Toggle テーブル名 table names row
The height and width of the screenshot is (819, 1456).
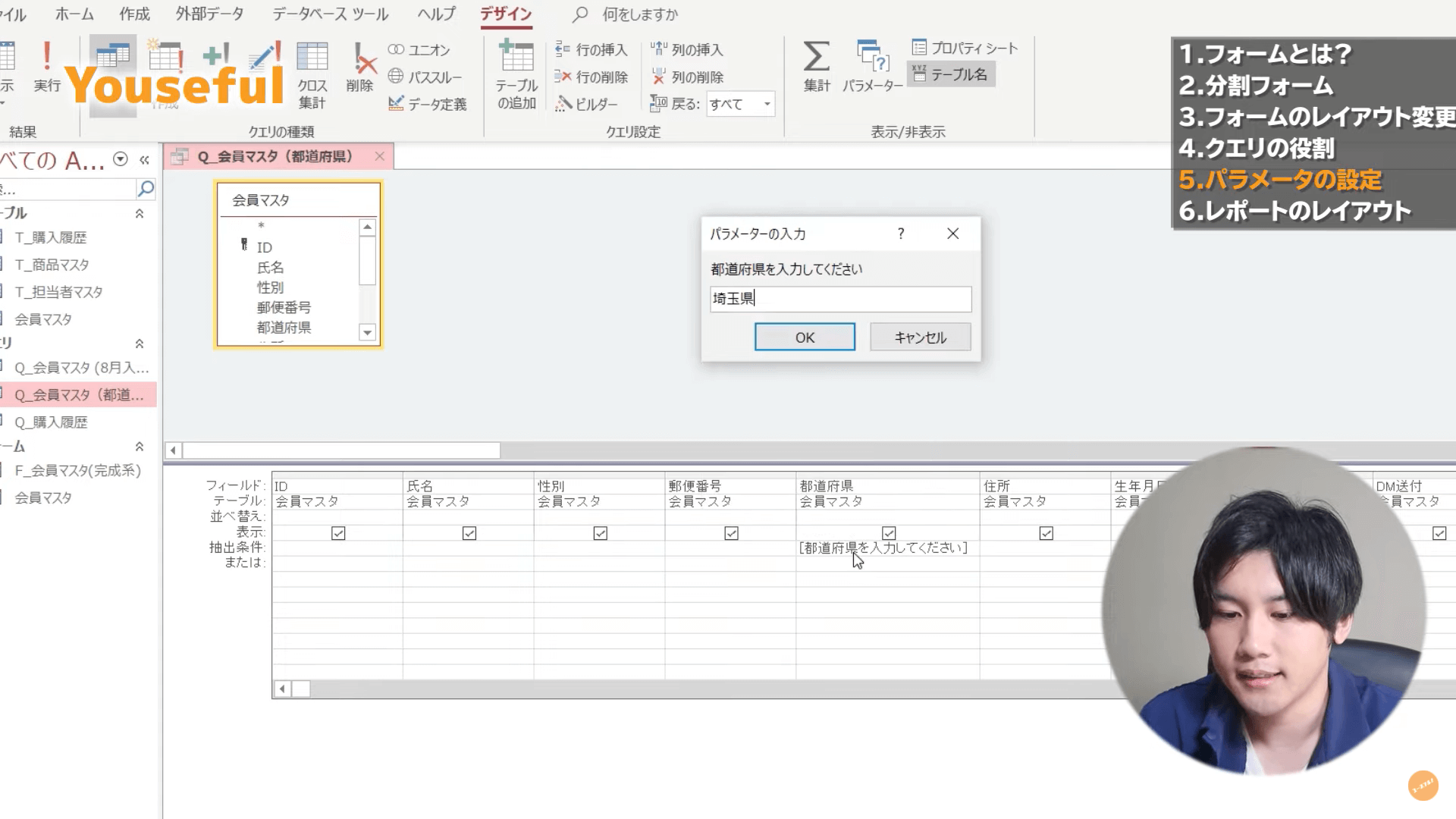tap(951, 74)
